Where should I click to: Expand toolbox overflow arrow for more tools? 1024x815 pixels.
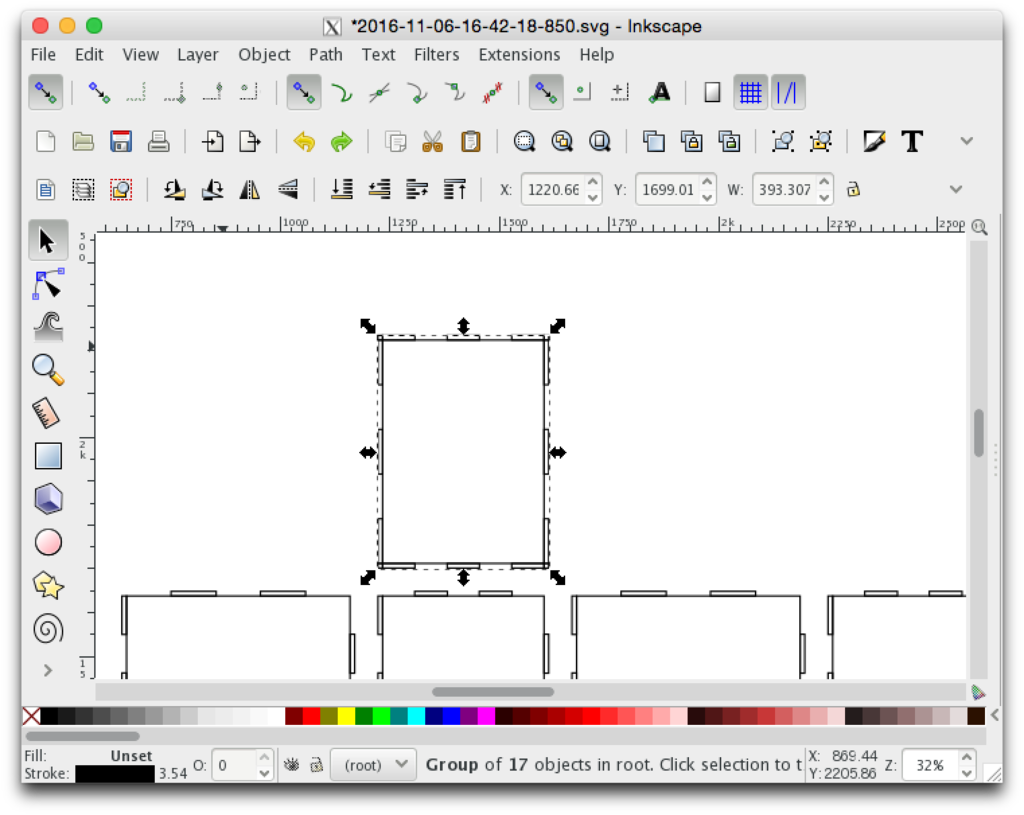point(48,670)
